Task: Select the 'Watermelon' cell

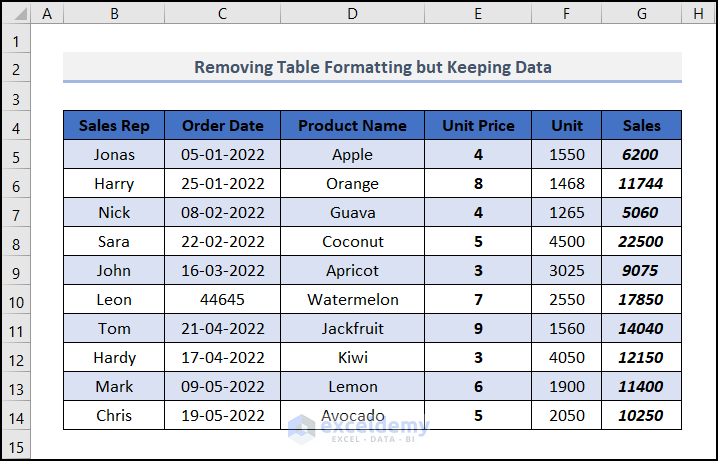Action: coord(352,300)
